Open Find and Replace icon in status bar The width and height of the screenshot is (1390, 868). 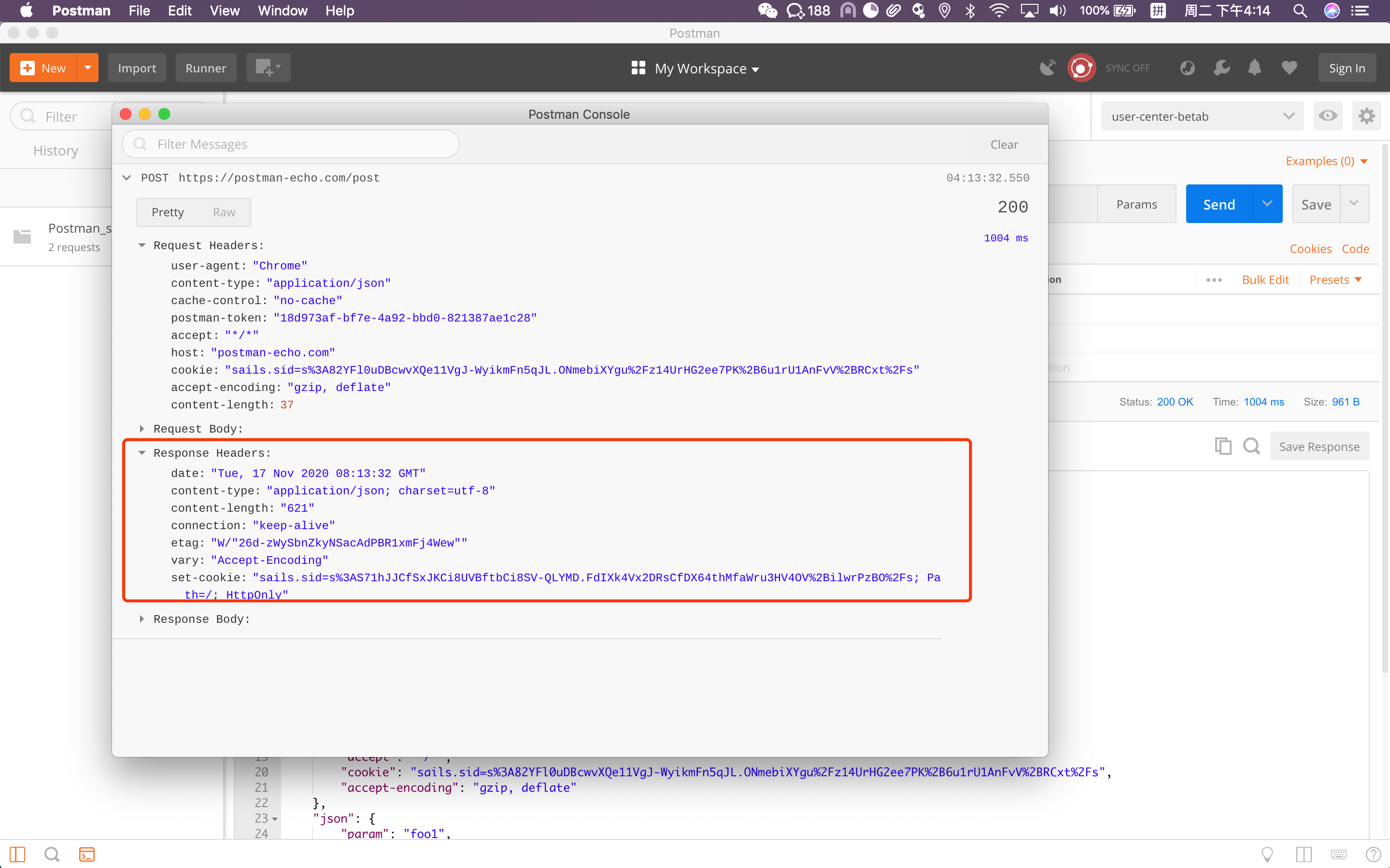click(52, 855)
